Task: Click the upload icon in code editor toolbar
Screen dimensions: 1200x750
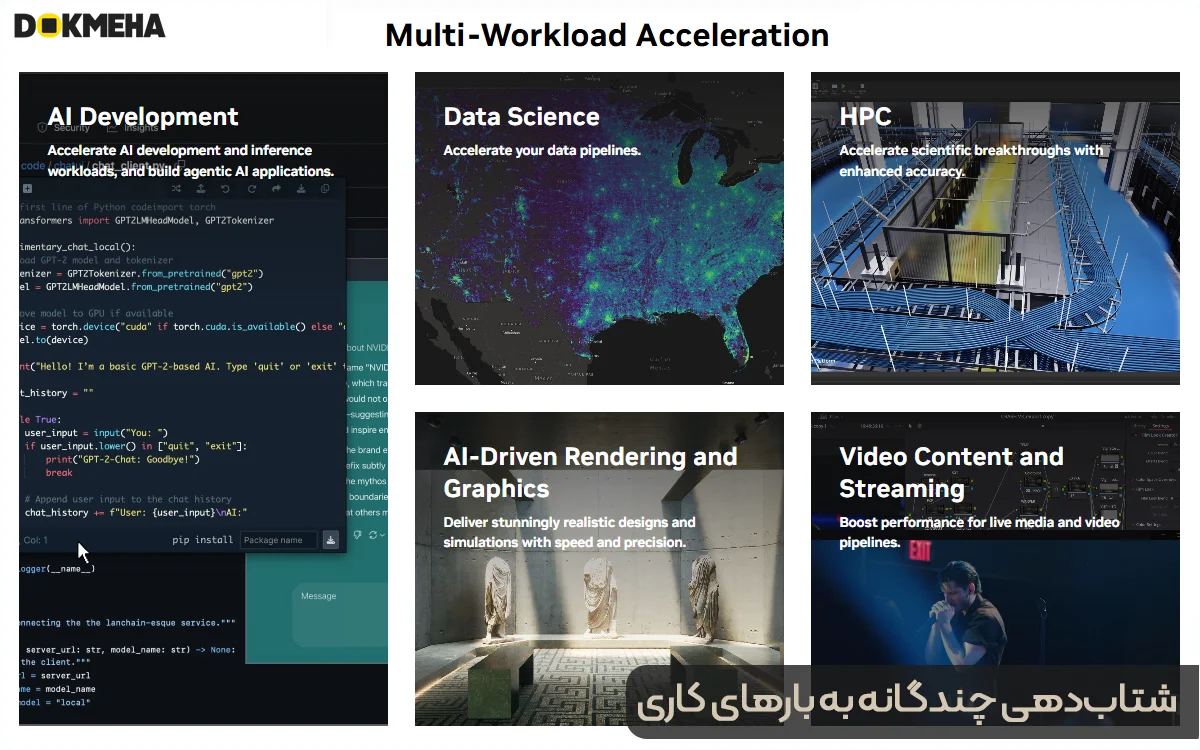Action: point(201,188)
